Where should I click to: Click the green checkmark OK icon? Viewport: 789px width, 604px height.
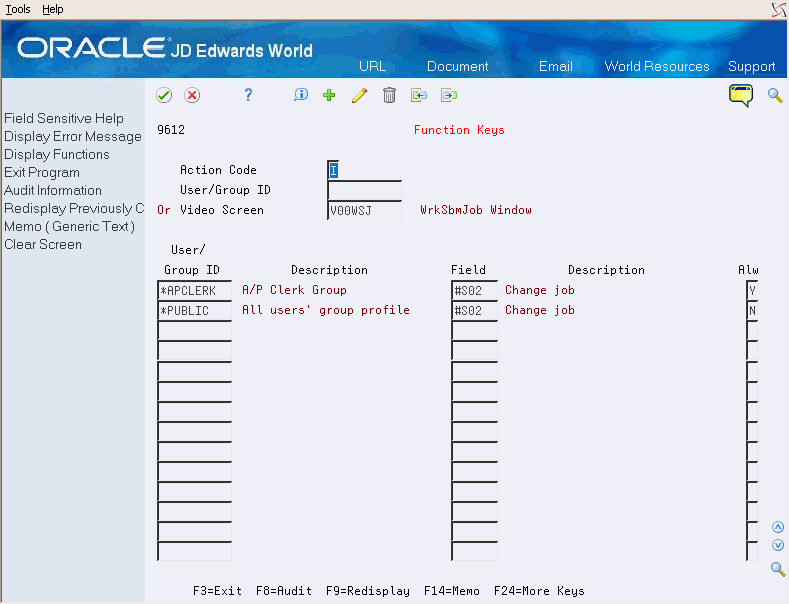[x=164, y=95]
